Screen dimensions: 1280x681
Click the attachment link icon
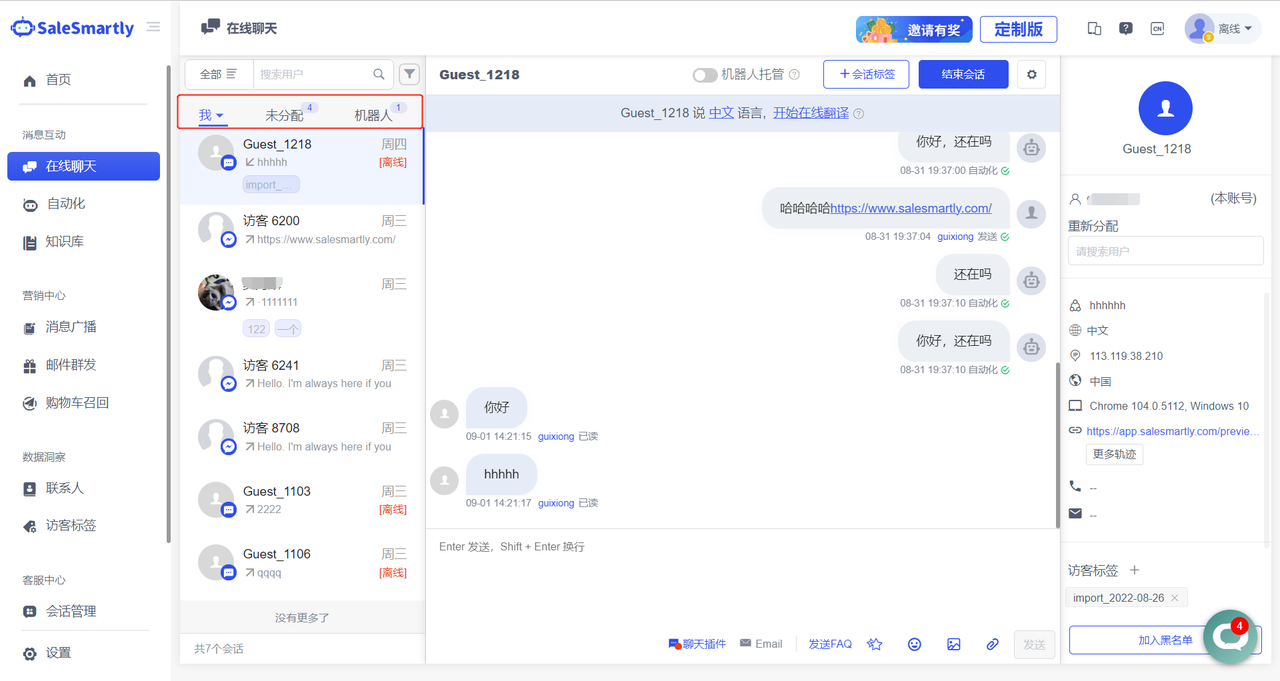coord(992,644)
